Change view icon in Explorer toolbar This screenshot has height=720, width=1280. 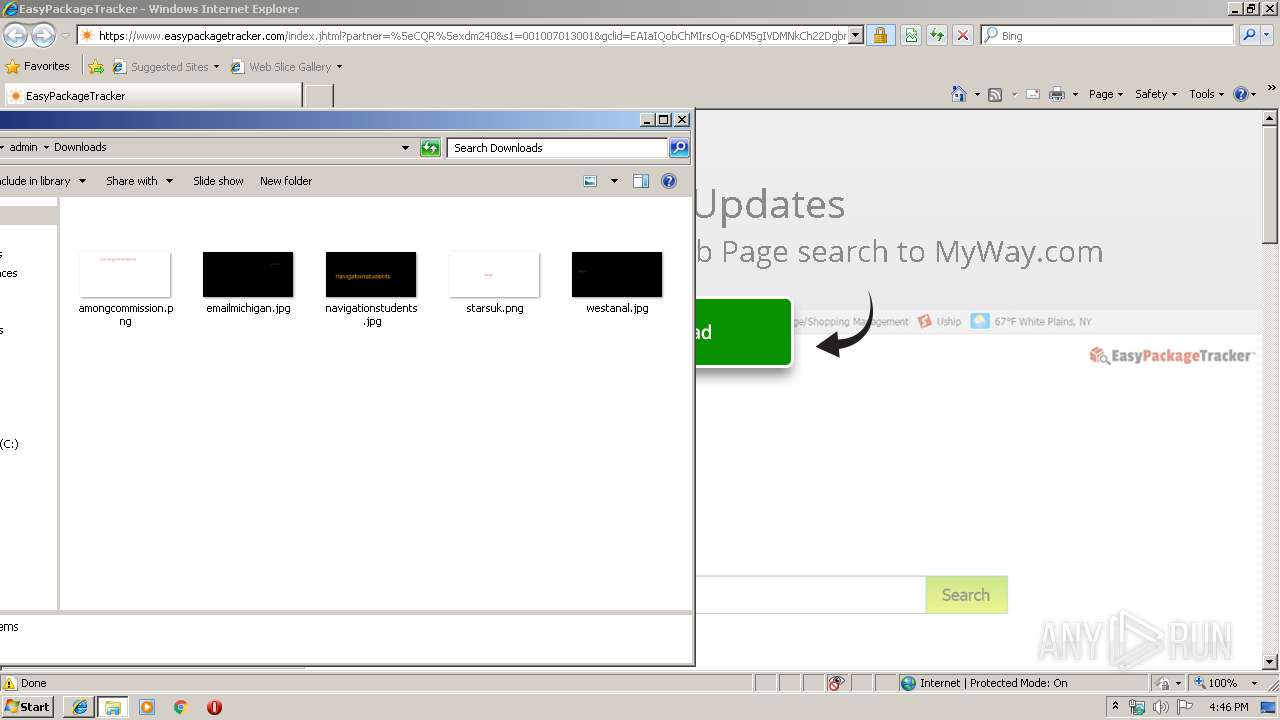click(x=590, y=181)
